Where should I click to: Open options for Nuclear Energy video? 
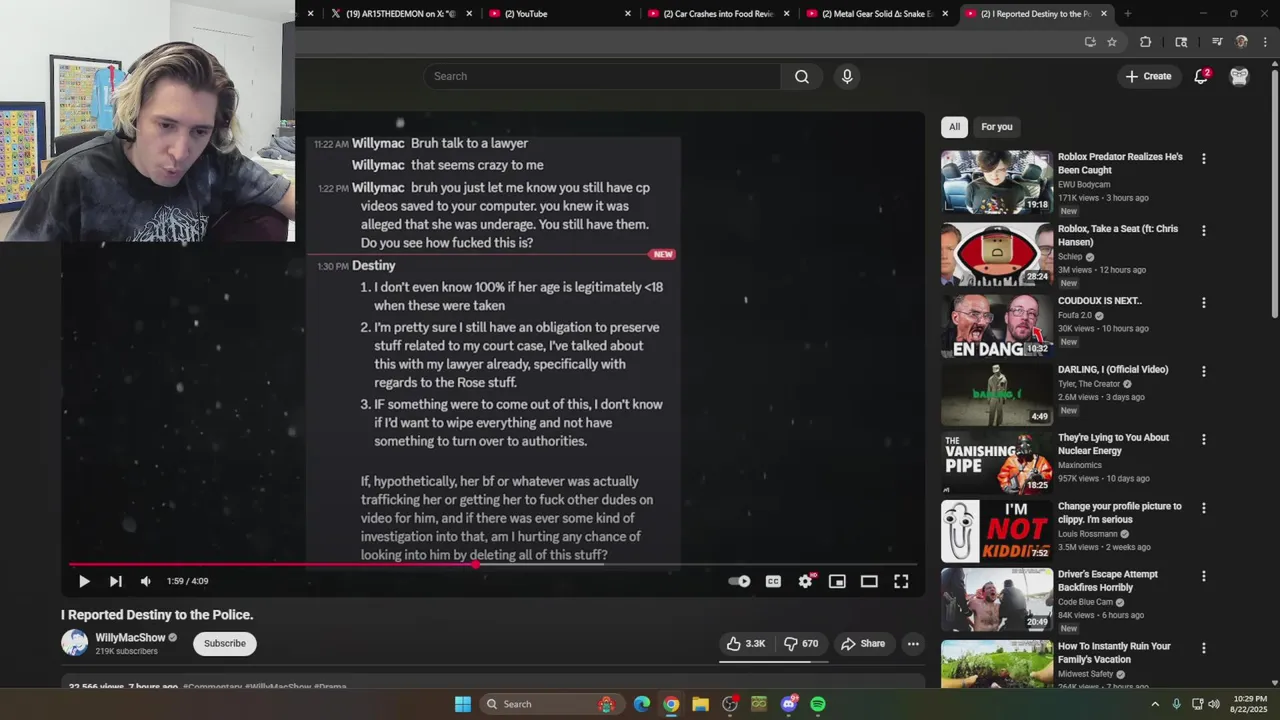1203,439
